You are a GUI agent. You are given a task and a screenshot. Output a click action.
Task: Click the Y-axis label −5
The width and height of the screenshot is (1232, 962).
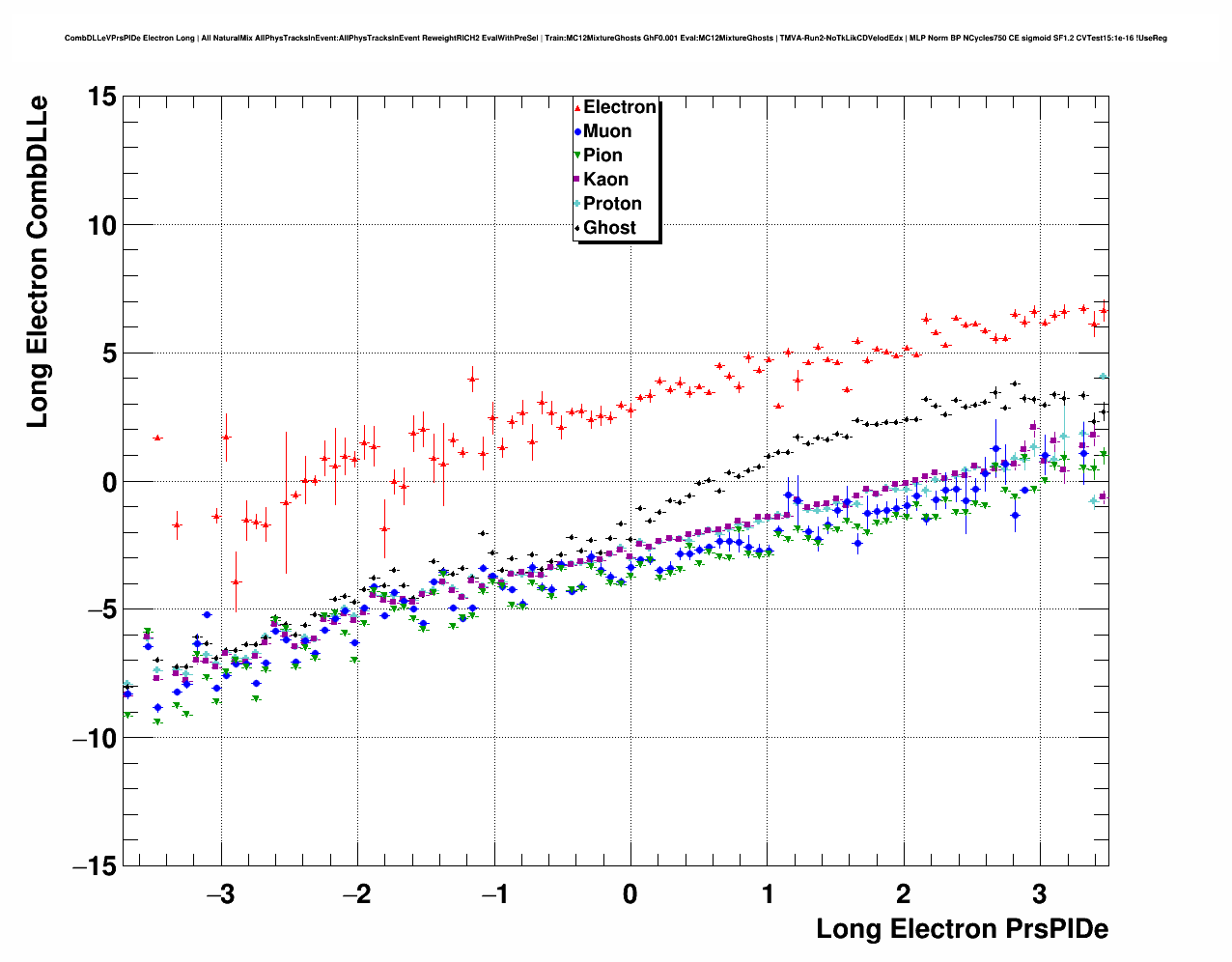tap(100, 610)
